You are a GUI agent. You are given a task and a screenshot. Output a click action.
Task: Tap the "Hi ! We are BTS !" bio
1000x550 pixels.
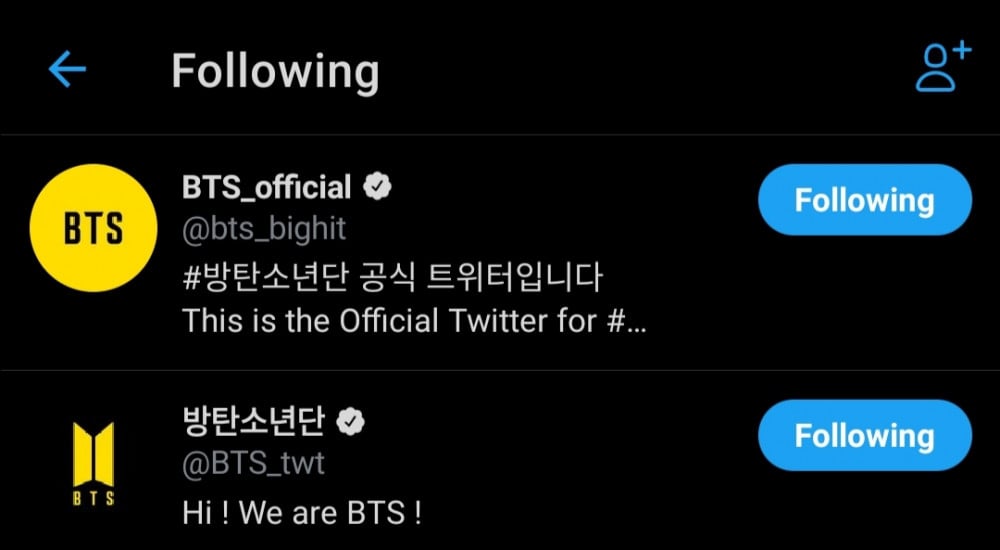[x=301, y=513]
